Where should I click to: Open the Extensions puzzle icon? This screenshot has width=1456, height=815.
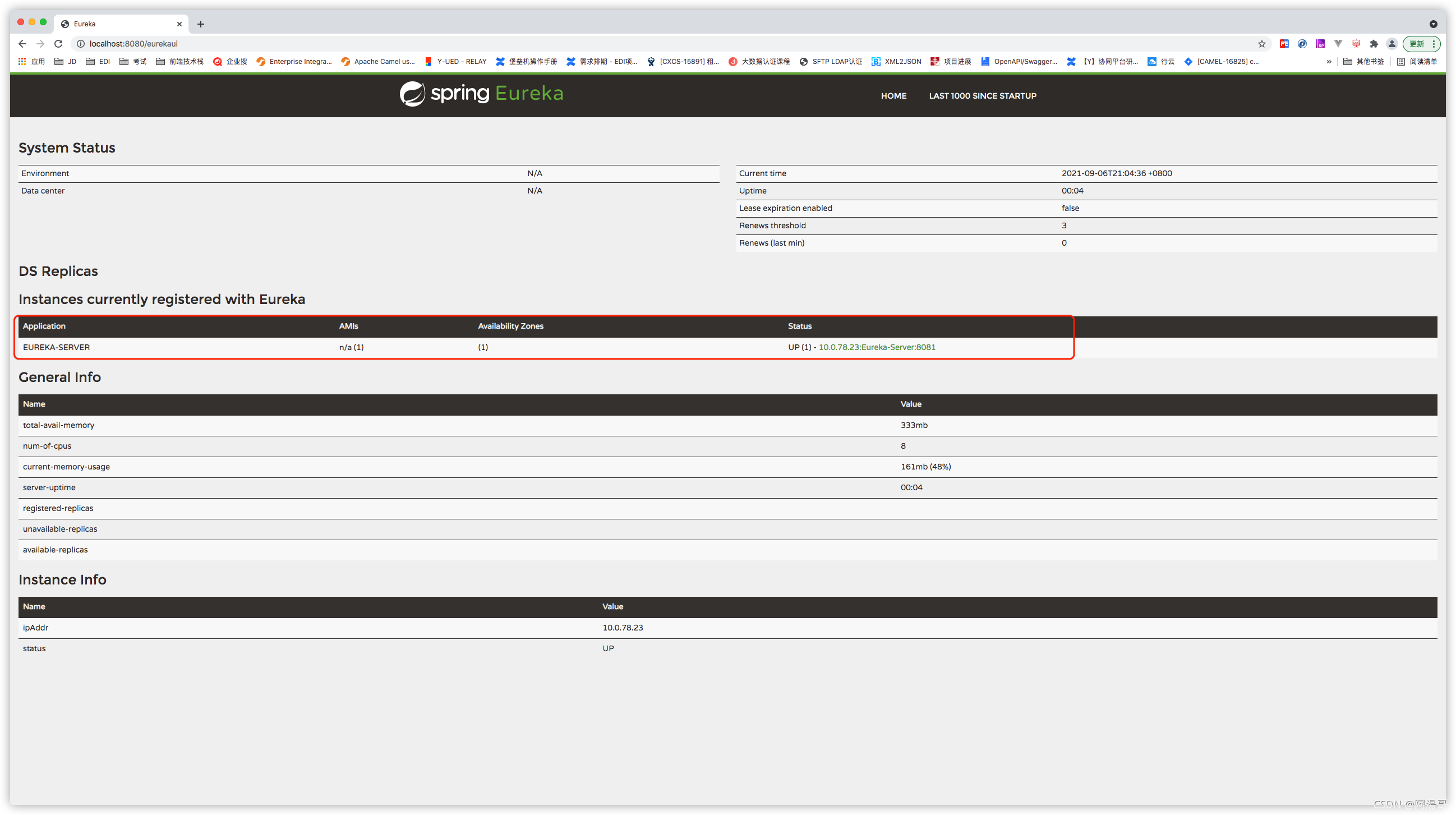click(x=1374, y=44)
